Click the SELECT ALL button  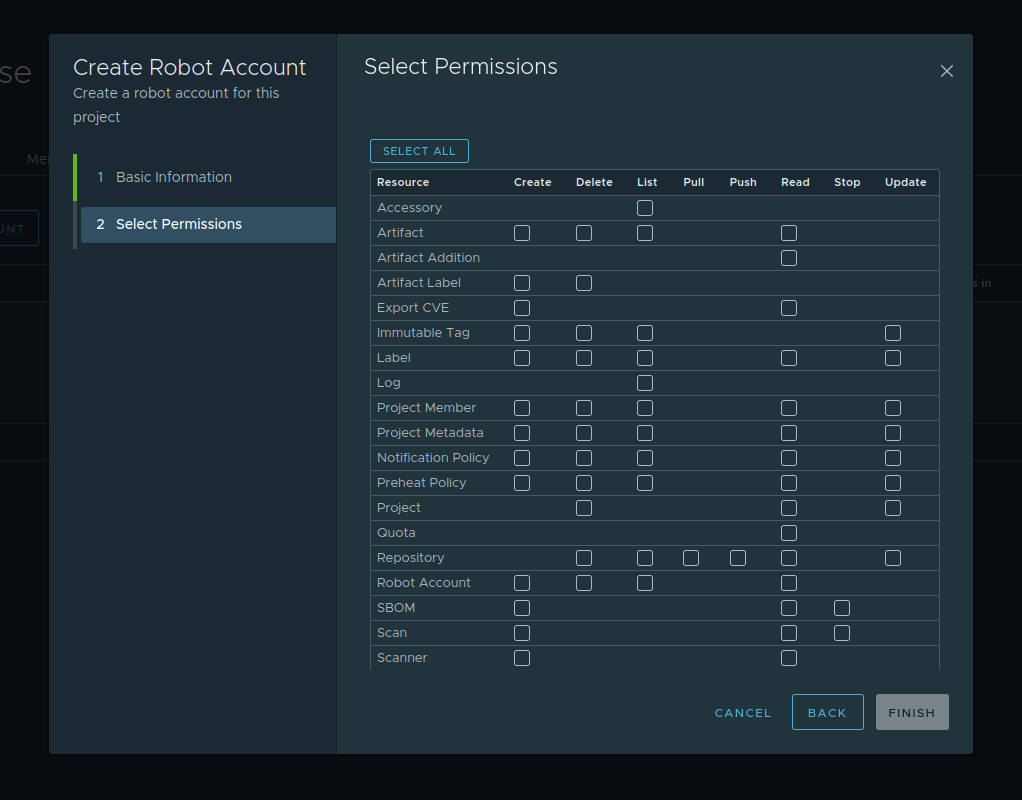click(419, 151)
